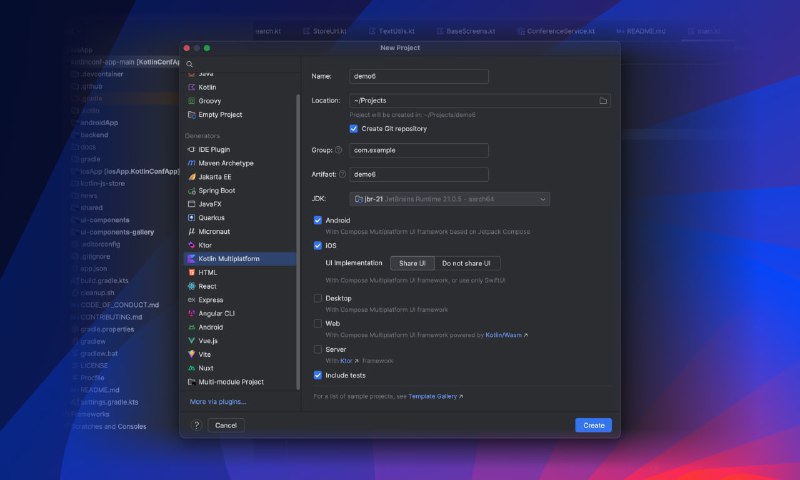Switch to the ConferenceService.kt editor tab
Viewport: 800px width, 480px height.
coord(556,31)
